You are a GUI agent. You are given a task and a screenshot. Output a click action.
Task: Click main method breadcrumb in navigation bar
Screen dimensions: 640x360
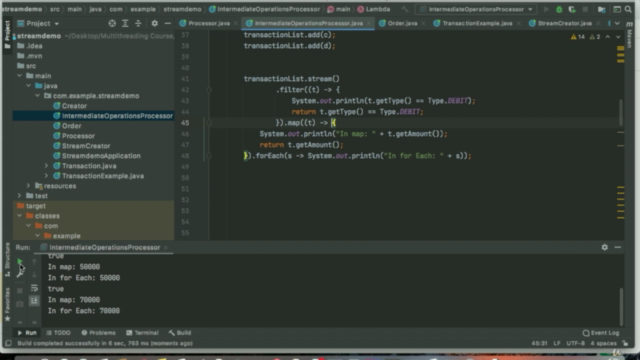[339, 9]
